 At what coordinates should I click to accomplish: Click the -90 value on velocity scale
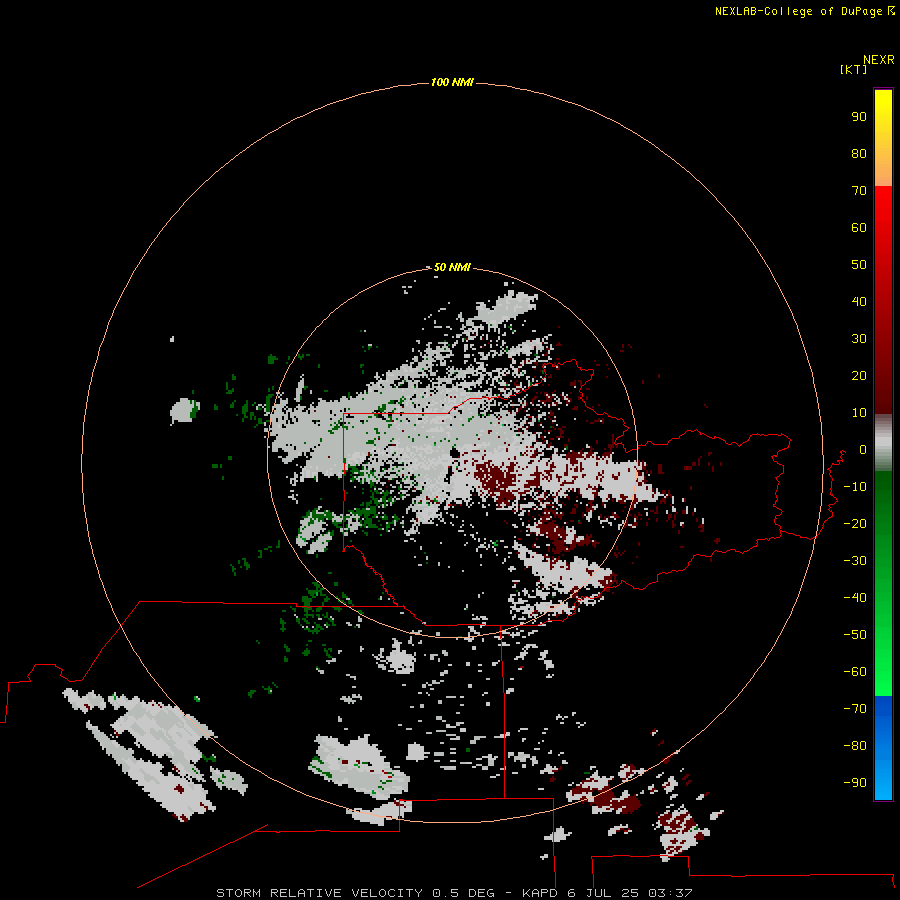click(855, 783)
